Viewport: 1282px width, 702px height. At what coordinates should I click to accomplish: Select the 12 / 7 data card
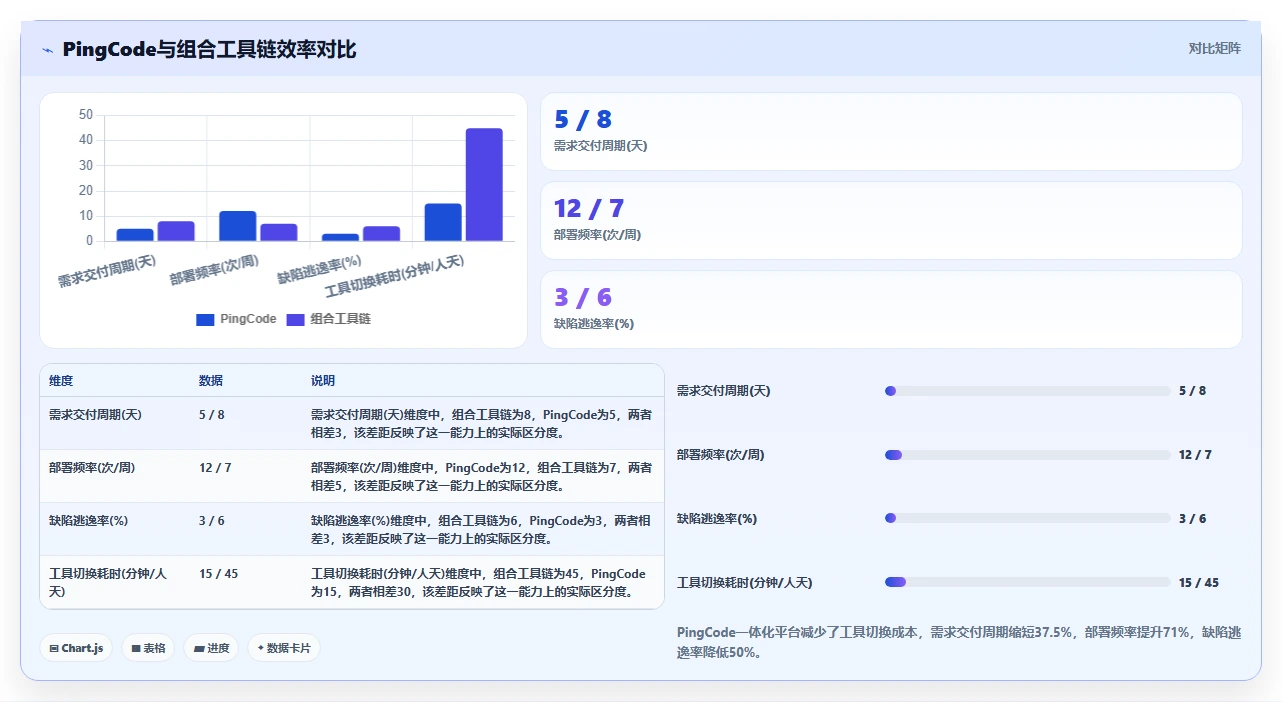coord(891,220)
